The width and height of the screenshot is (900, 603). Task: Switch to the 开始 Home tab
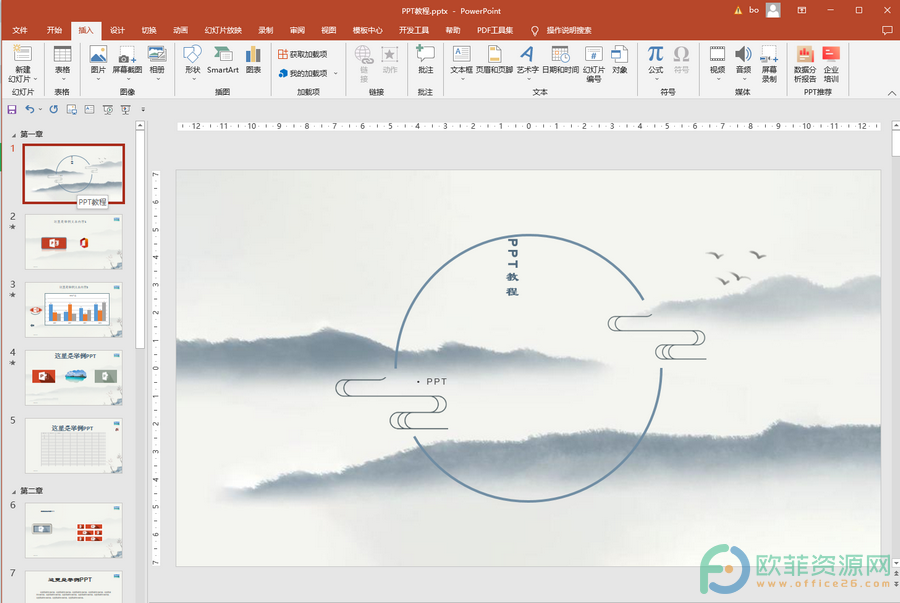coord(55,30)
